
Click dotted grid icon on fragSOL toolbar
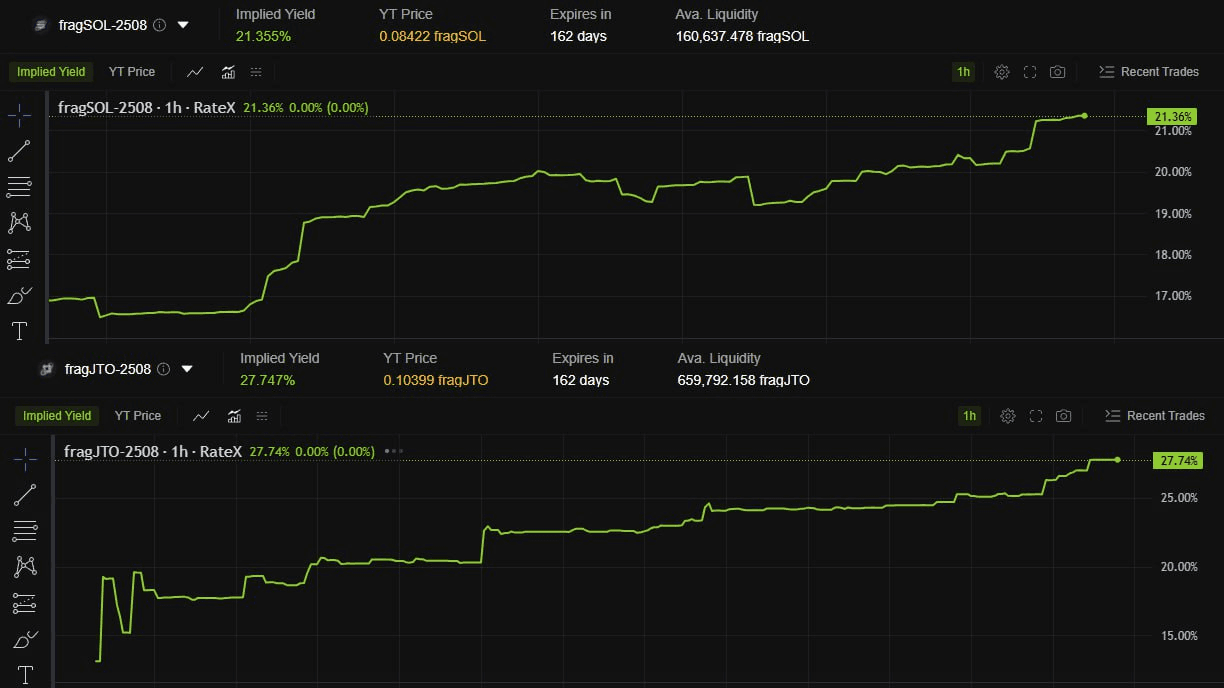pos(256,72)
